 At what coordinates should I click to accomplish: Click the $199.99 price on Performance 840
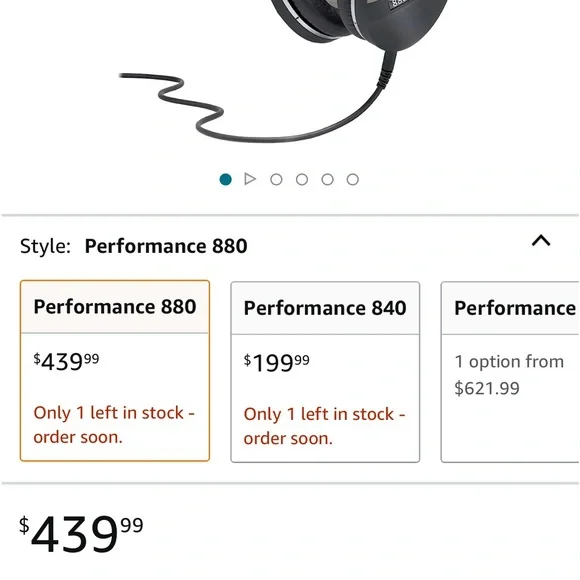276,362
